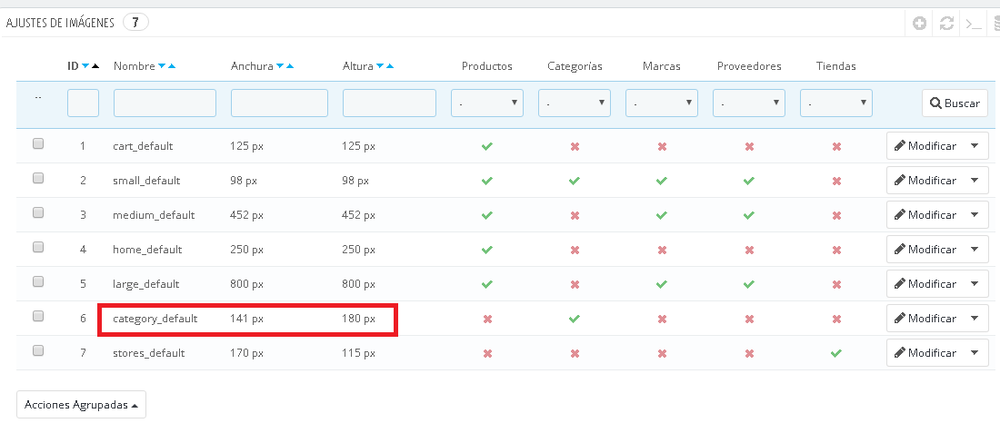Modify the small_default image type

(x=925, y=180)
